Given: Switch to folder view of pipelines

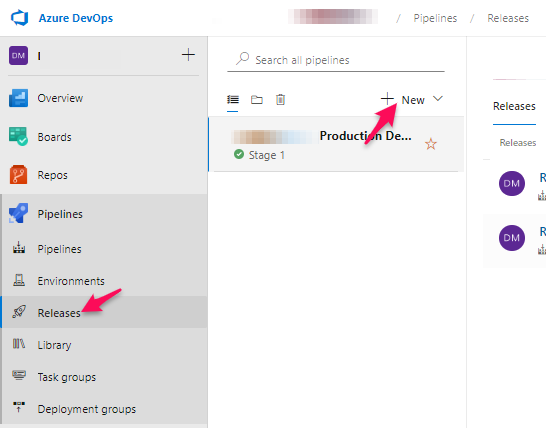Looking at the screenshot, I should click(x=257, y=100).
